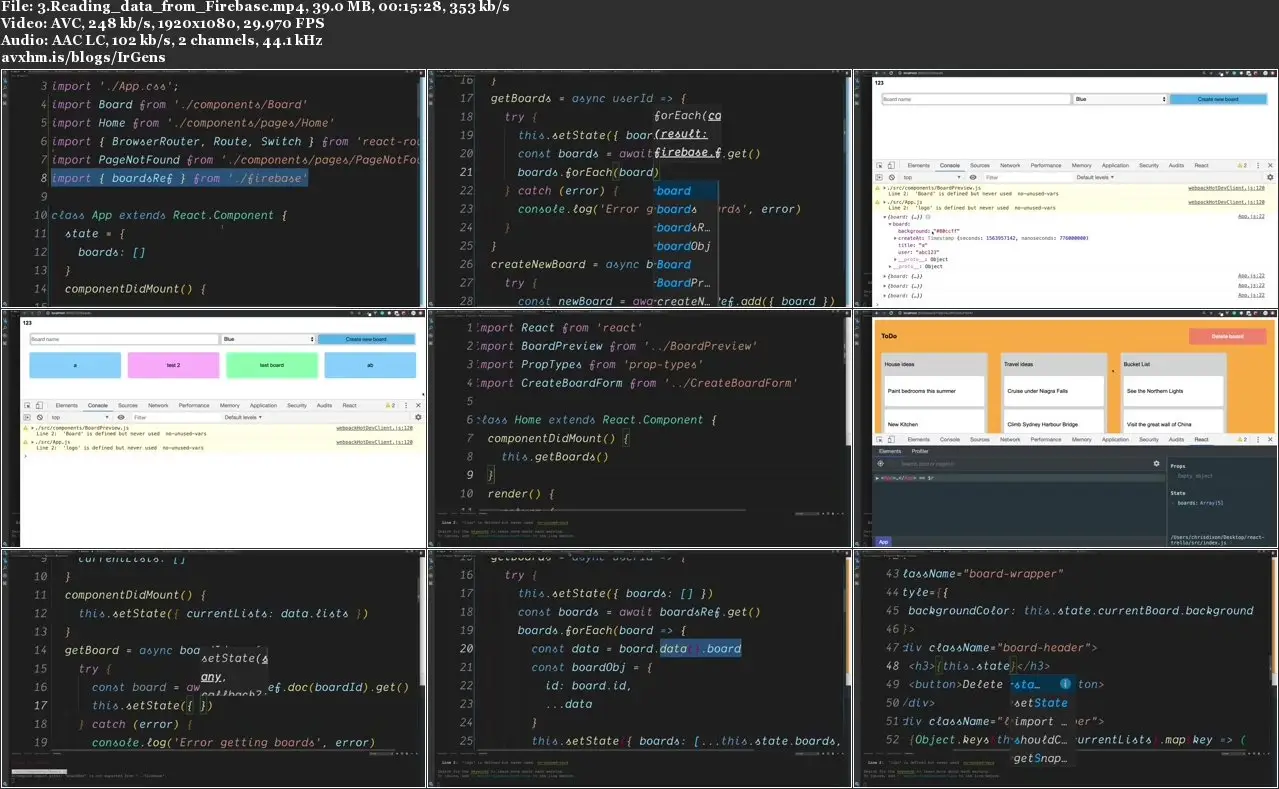
Task: Select the pink test 2 board tile
Action: click(173, 365)
